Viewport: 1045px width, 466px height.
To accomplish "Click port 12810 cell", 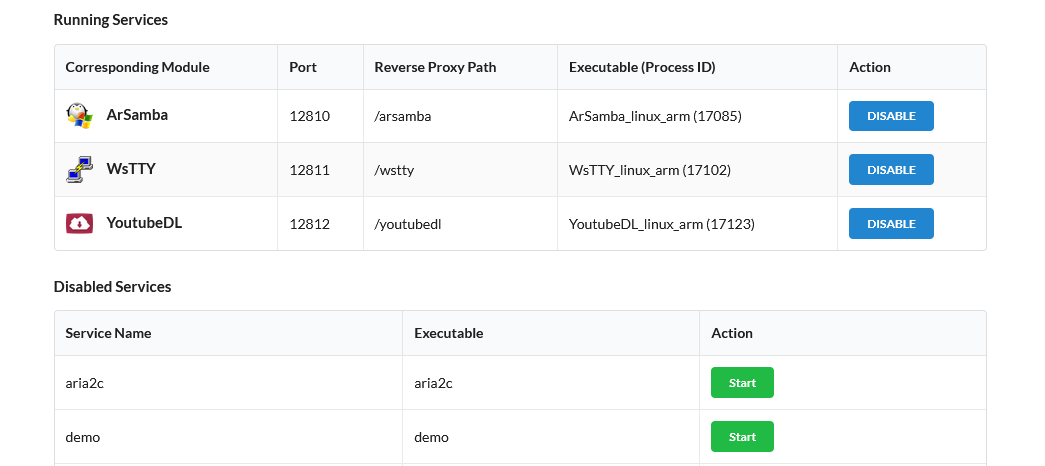I will click(x=310, y=116).
